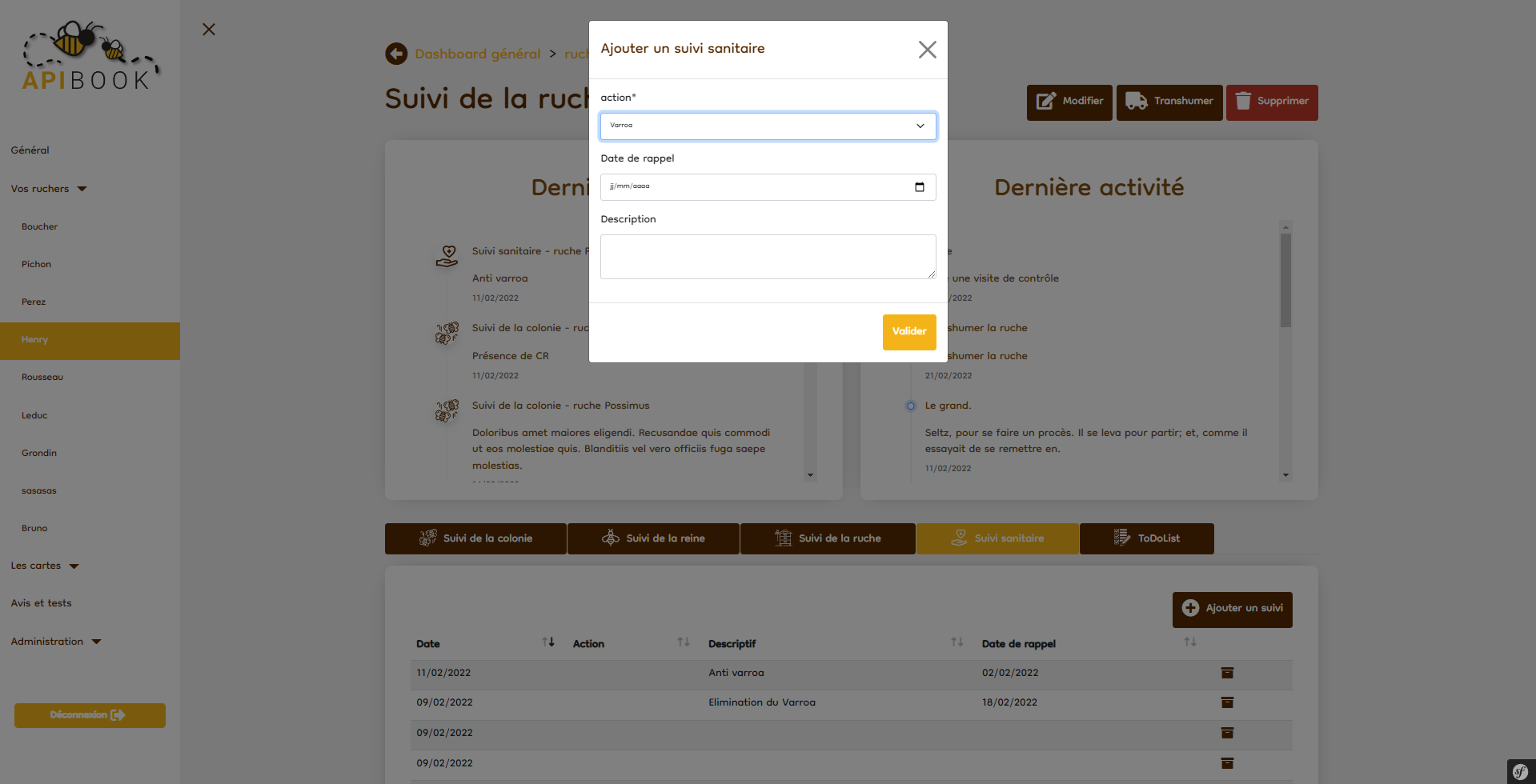Expand the Vos ruchers menu
The height and width of the screenshot is (784, 1536).
48,189
